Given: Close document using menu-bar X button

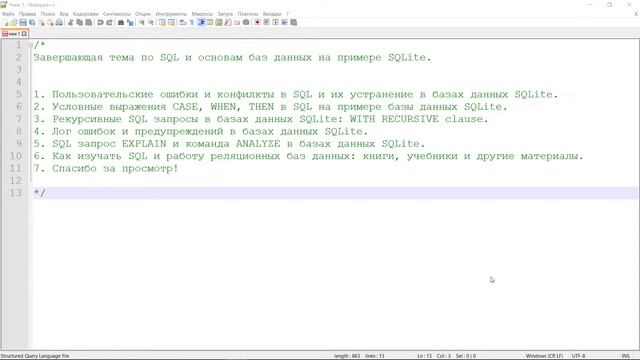Looking at the screenshot, I should (x=636, y=14).
